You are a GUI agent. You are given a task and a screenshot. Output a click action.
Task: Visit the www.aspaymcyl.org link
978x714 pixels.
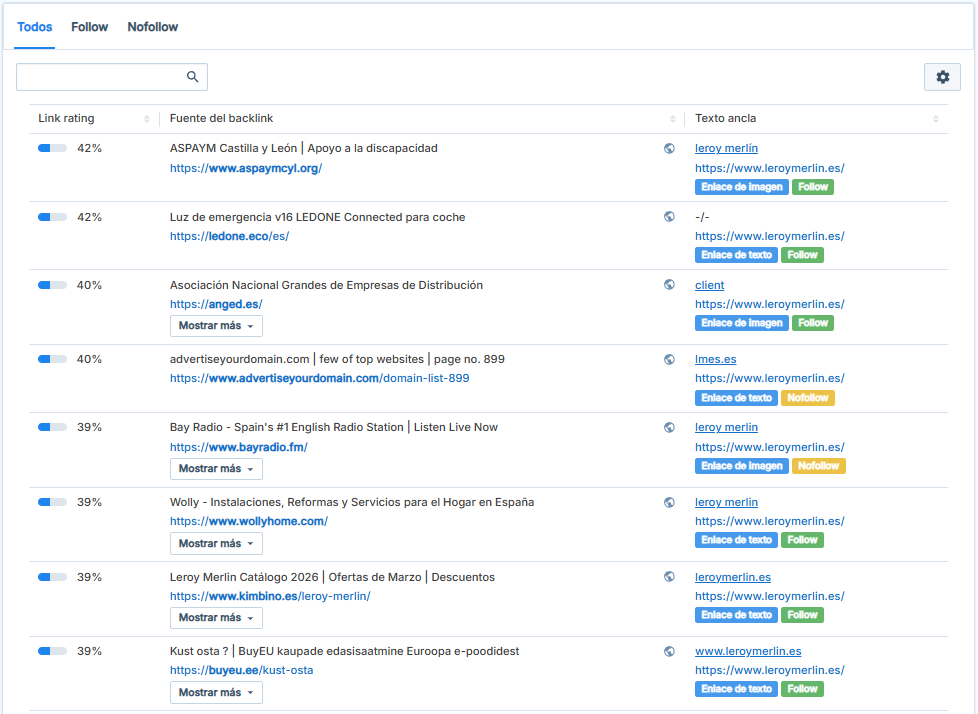[247, 167]
